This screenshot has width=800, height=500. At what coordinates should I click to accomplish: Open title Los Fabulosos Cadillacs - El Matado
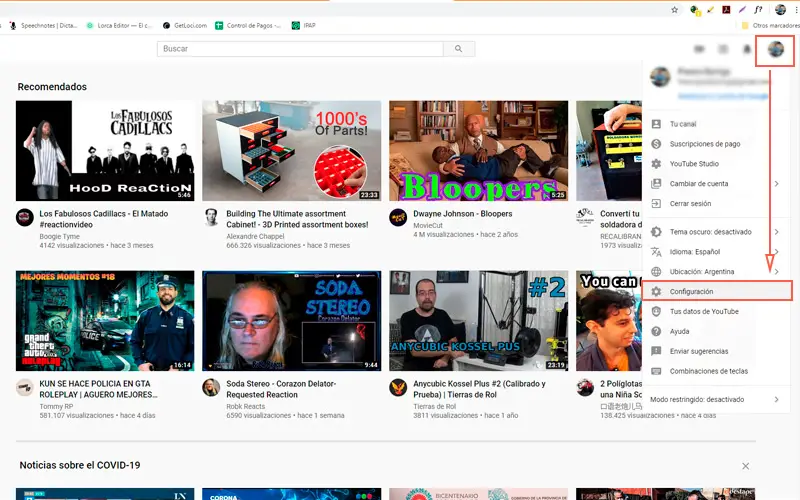tap(104, 219)
